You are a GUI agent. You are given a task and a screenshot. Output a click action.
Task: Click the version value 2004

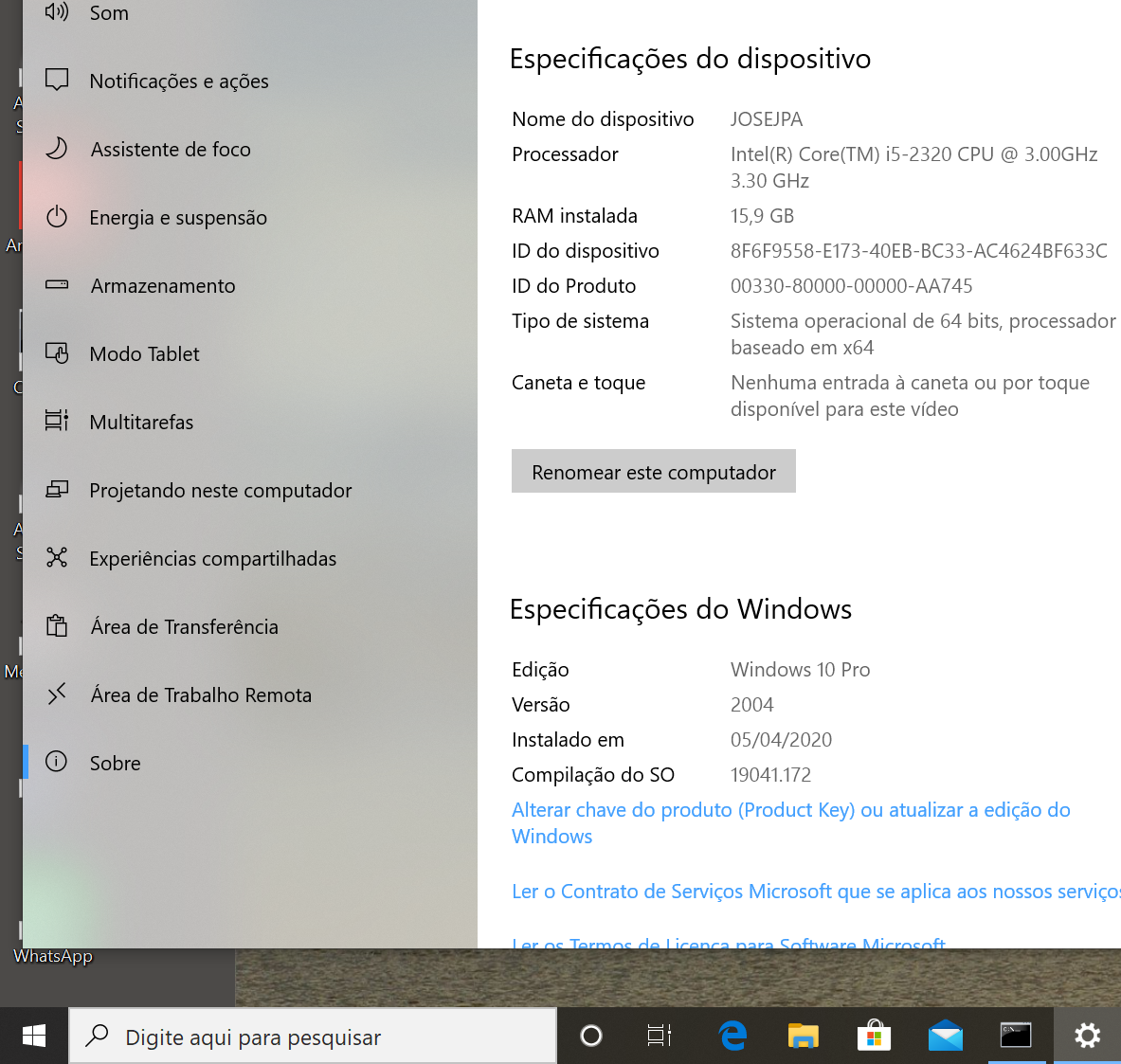[752, 704]
